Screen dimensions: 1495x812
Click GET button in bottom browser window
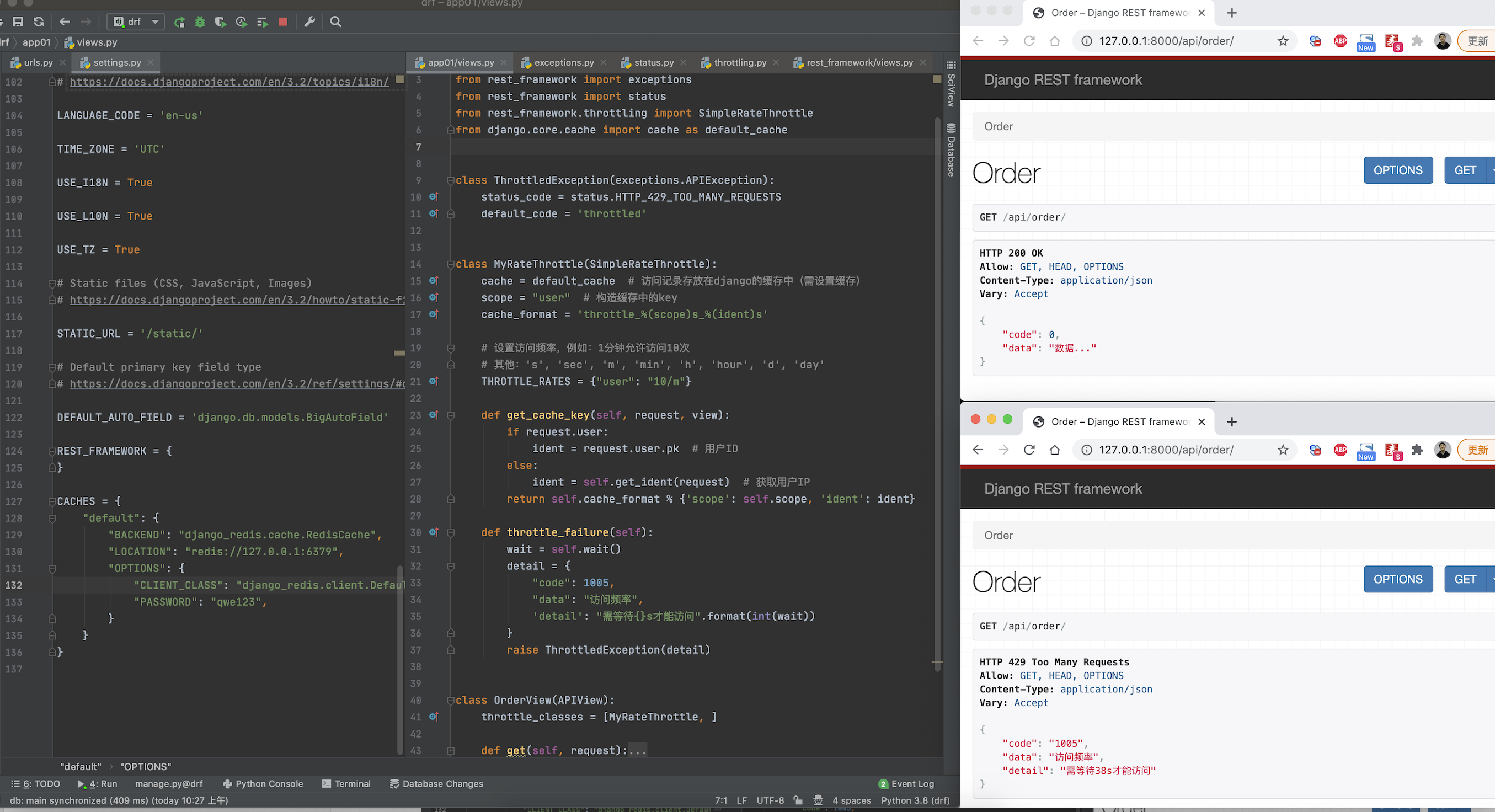(x=1465, y=579)
